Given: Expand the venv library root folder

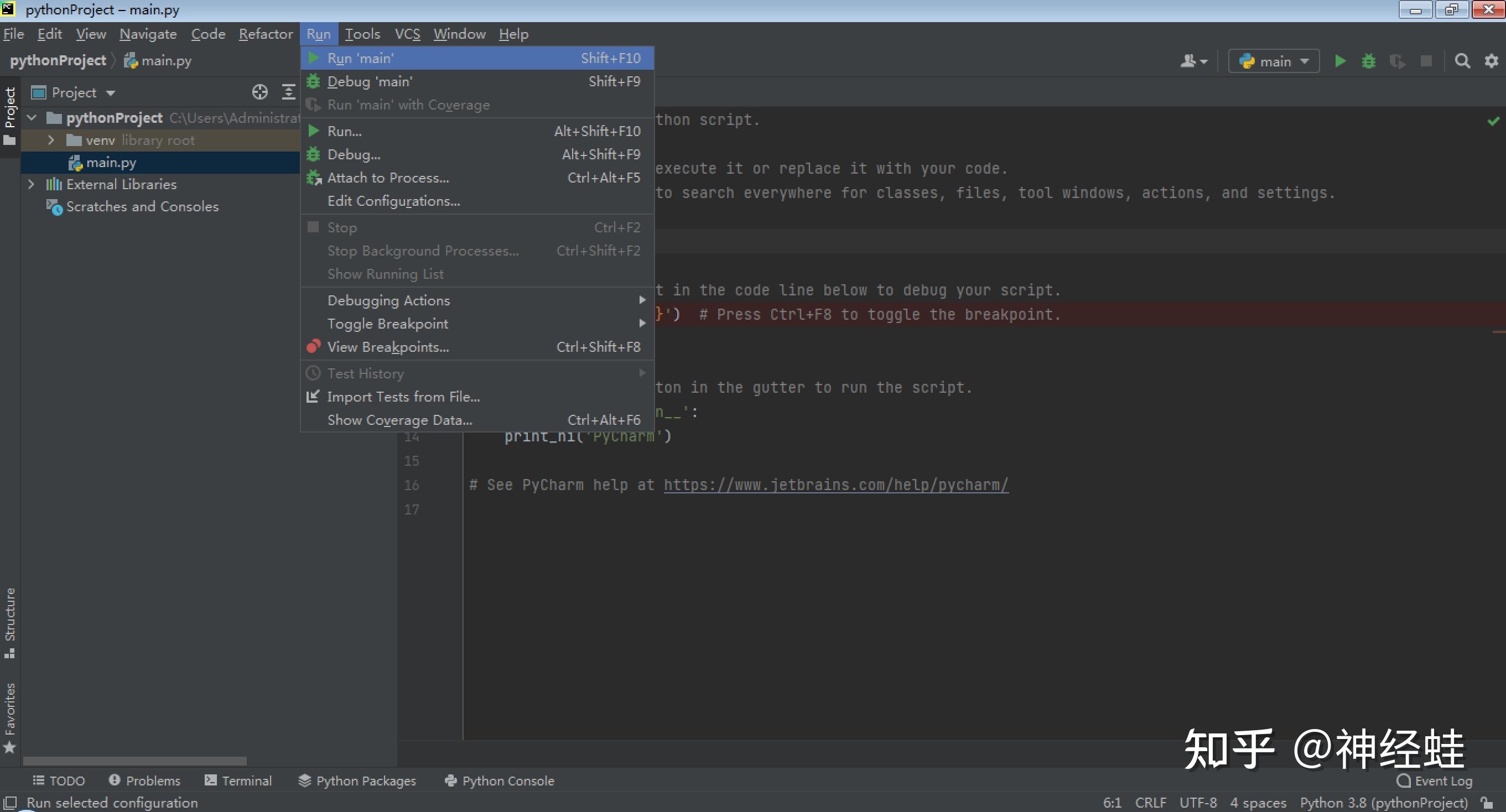Looking at the screenshot, I should point(51,140).
